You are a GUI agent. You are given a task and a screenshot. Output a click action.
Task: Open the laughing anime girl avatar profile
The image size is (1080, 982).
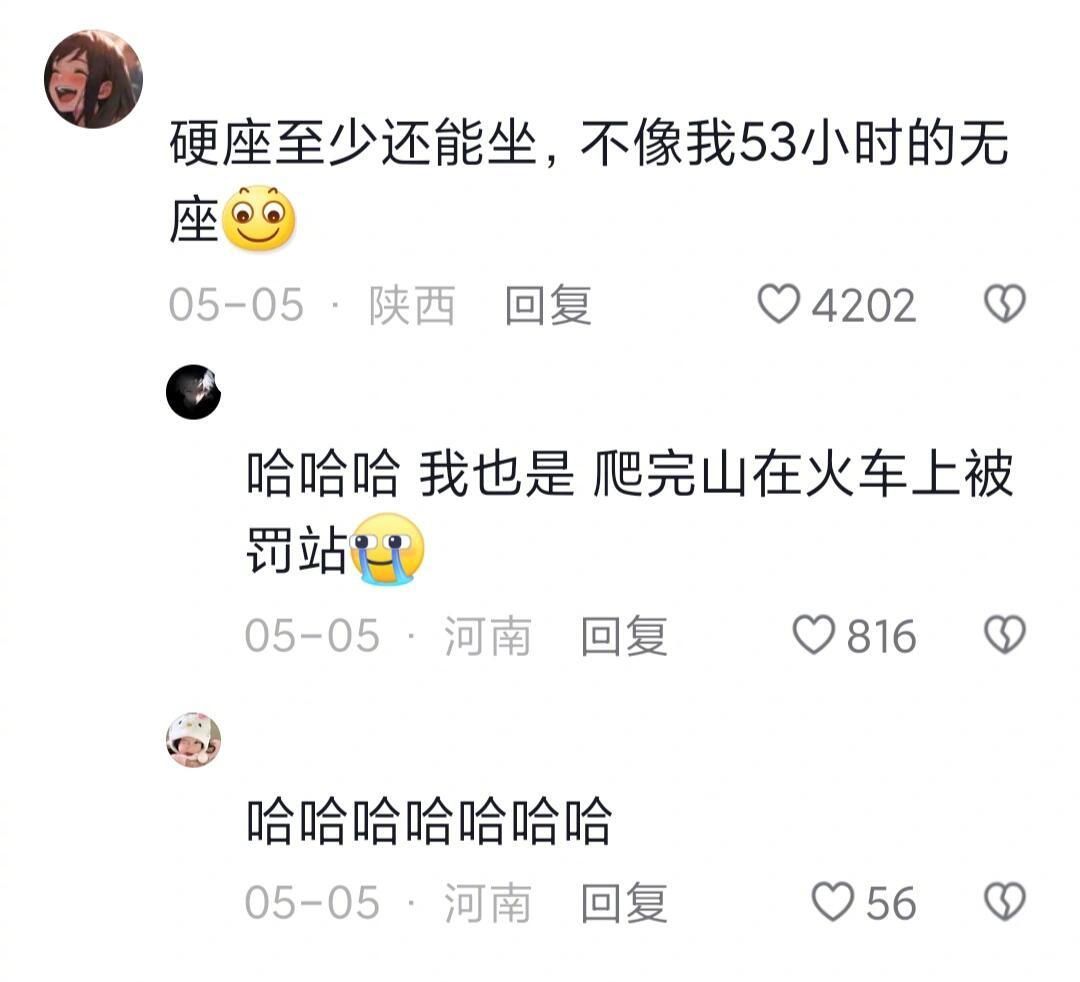pyautogui.click(x=93, y=79)
